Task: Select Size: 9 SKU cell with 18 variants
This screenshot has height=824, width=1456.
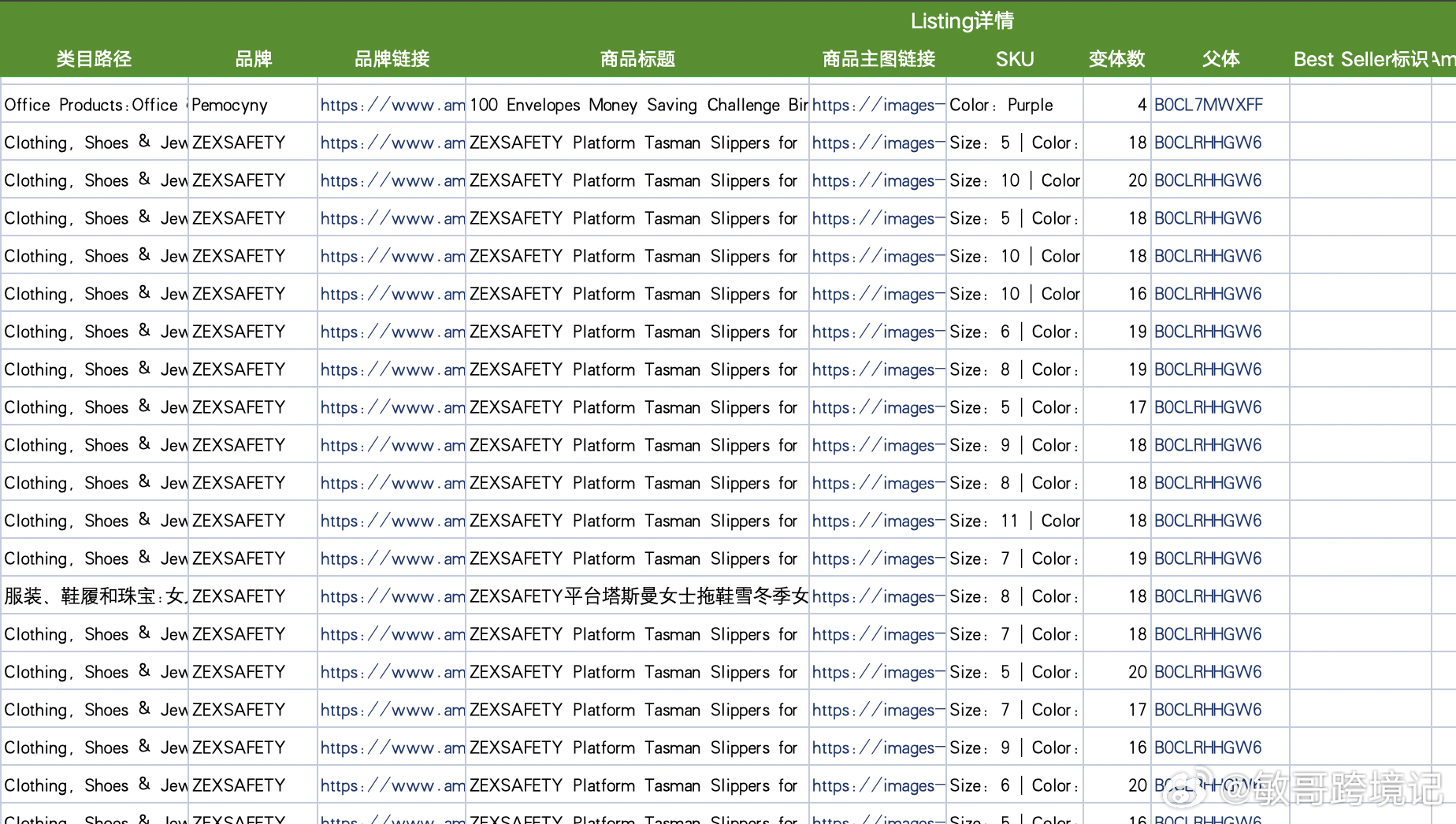Action: pyautogui.click(x=1015, y=445)
